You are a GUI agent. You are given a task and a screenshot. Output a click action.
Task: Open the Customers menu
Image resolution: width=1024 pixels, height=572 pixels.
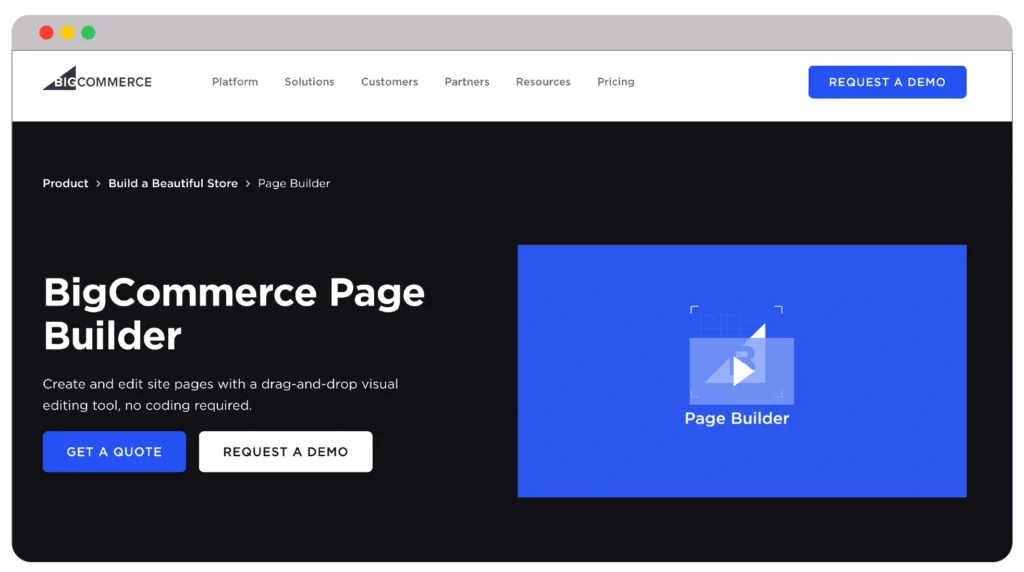point(389,82)
